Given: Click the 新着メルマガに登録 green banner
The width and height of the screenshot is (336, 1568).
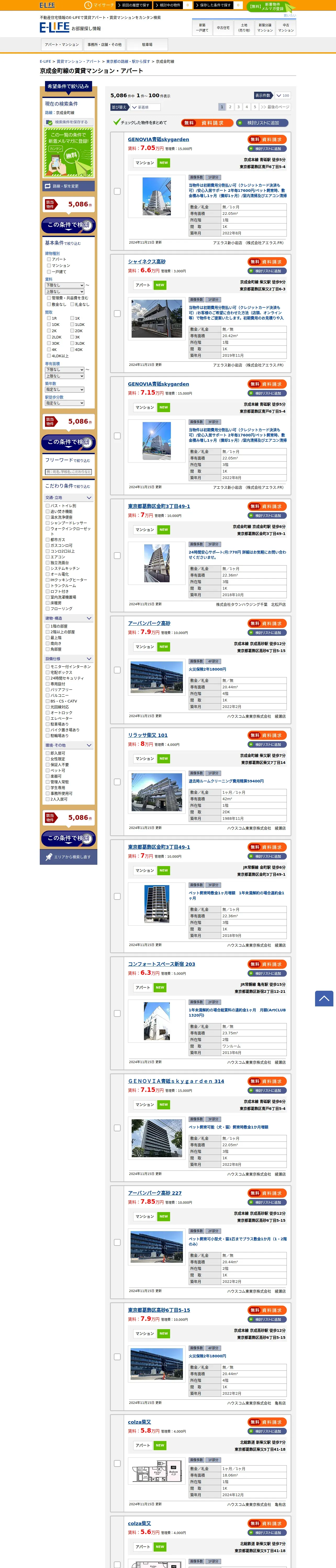Looking at the screenshot, I should coord(68,152).
